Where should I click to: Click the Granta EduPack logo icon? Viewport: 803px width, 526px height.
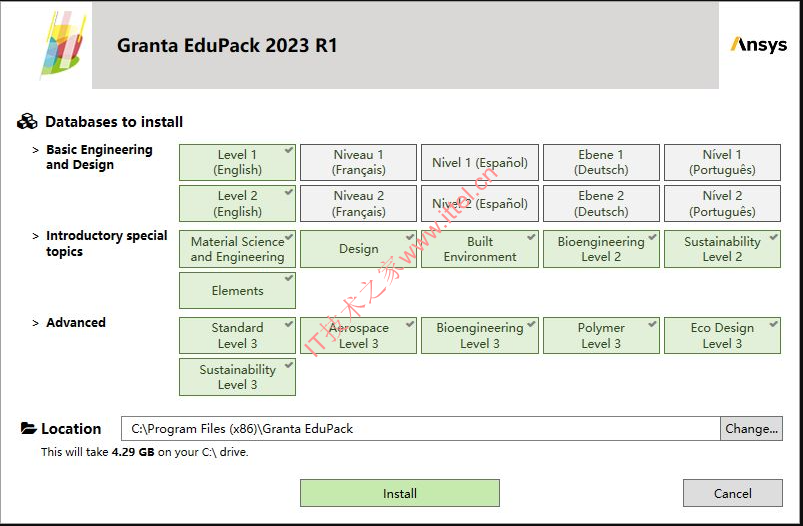tap(61, 45)
